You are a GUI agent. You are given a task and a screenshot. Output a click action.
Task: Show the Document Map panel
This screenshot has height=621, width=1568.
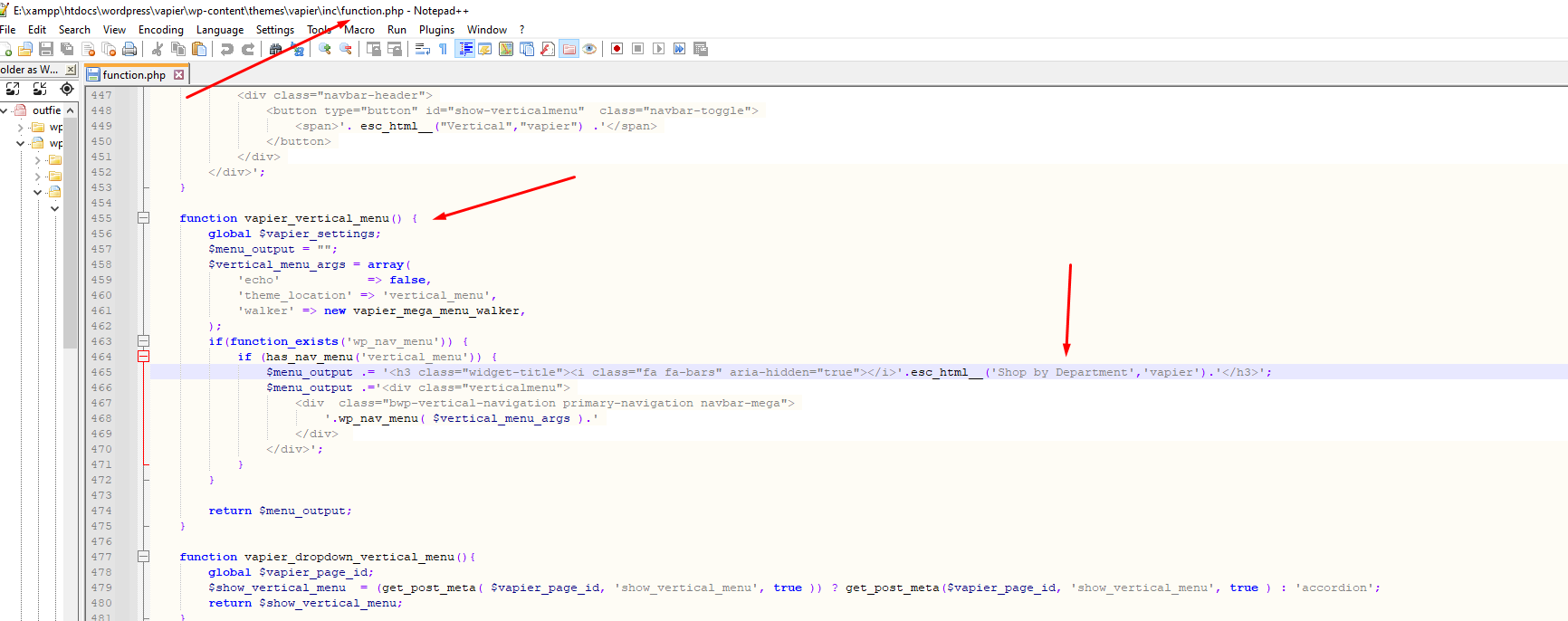coord(506,49)
